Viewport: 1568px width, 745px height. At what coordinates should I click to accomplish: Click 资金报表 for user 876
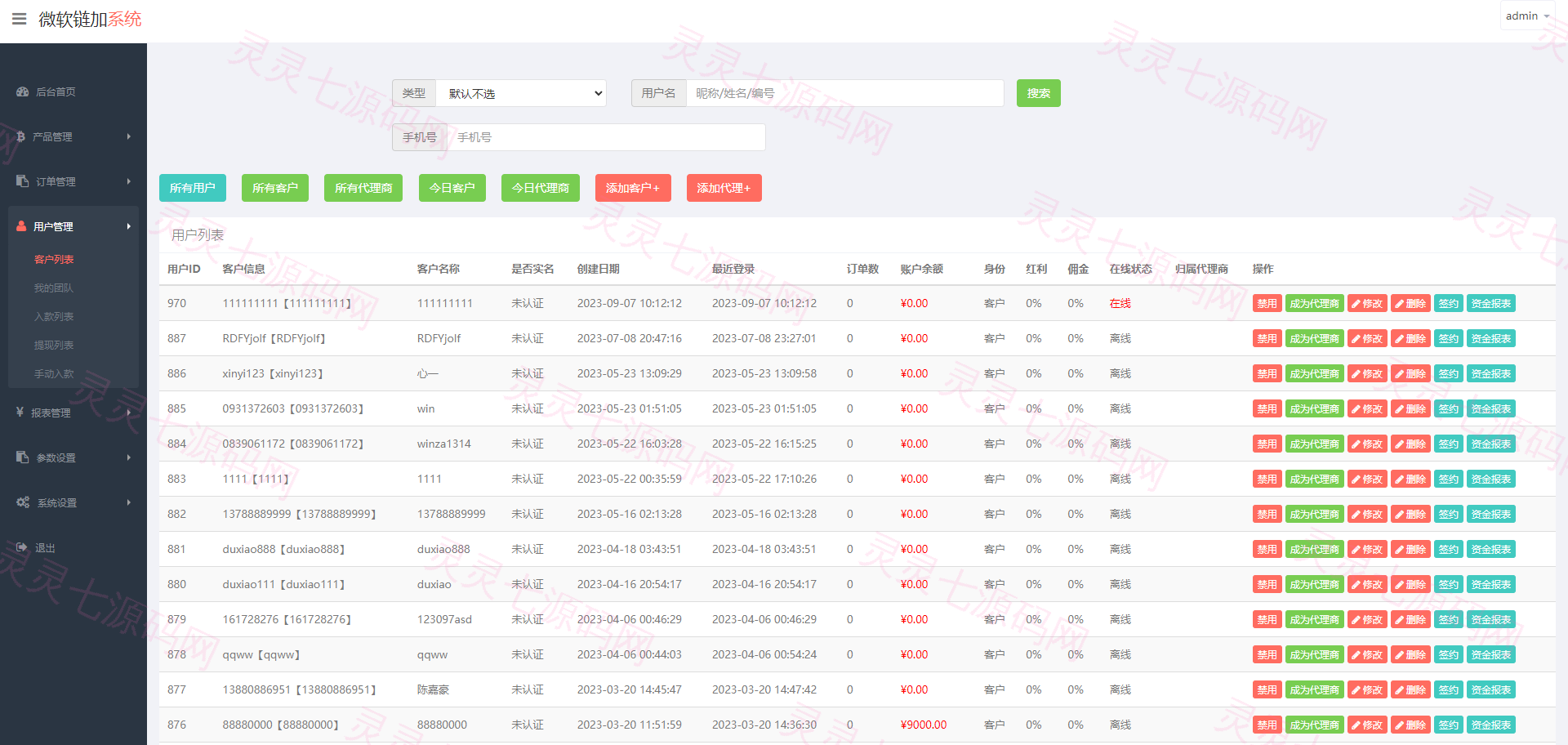tap(1491, 725)
